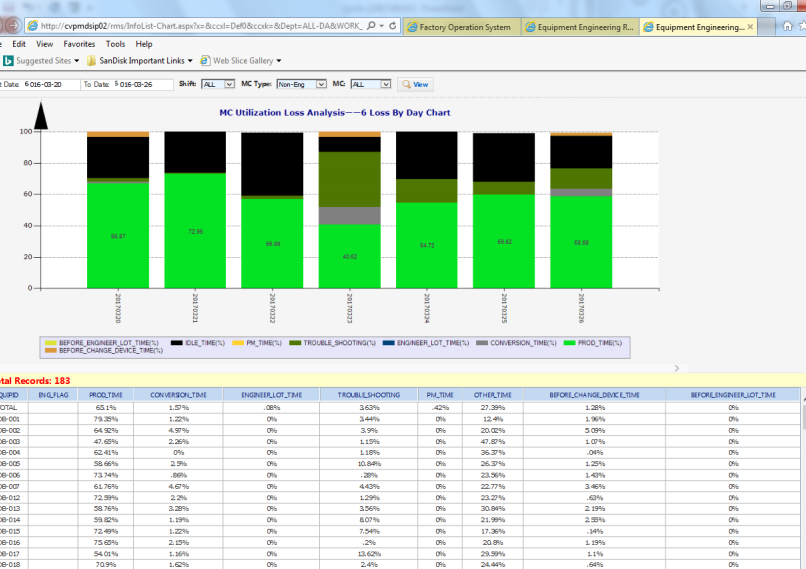Image resolution: width=806 pixels, height=569 pixels.
Task: Click the address bar search icon
Action: coord(373,25)
